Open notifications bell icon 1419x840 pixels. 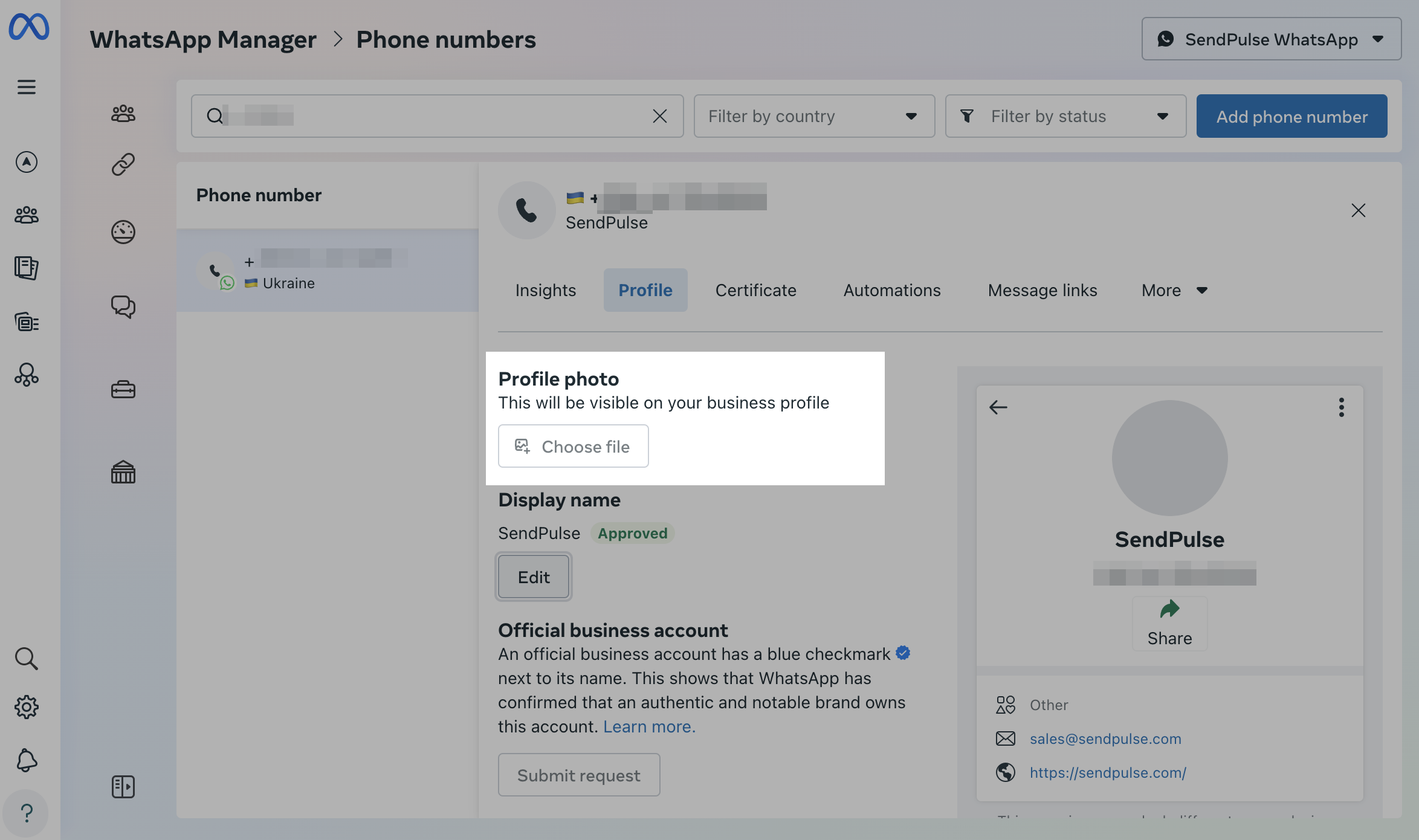coord(27,760)
